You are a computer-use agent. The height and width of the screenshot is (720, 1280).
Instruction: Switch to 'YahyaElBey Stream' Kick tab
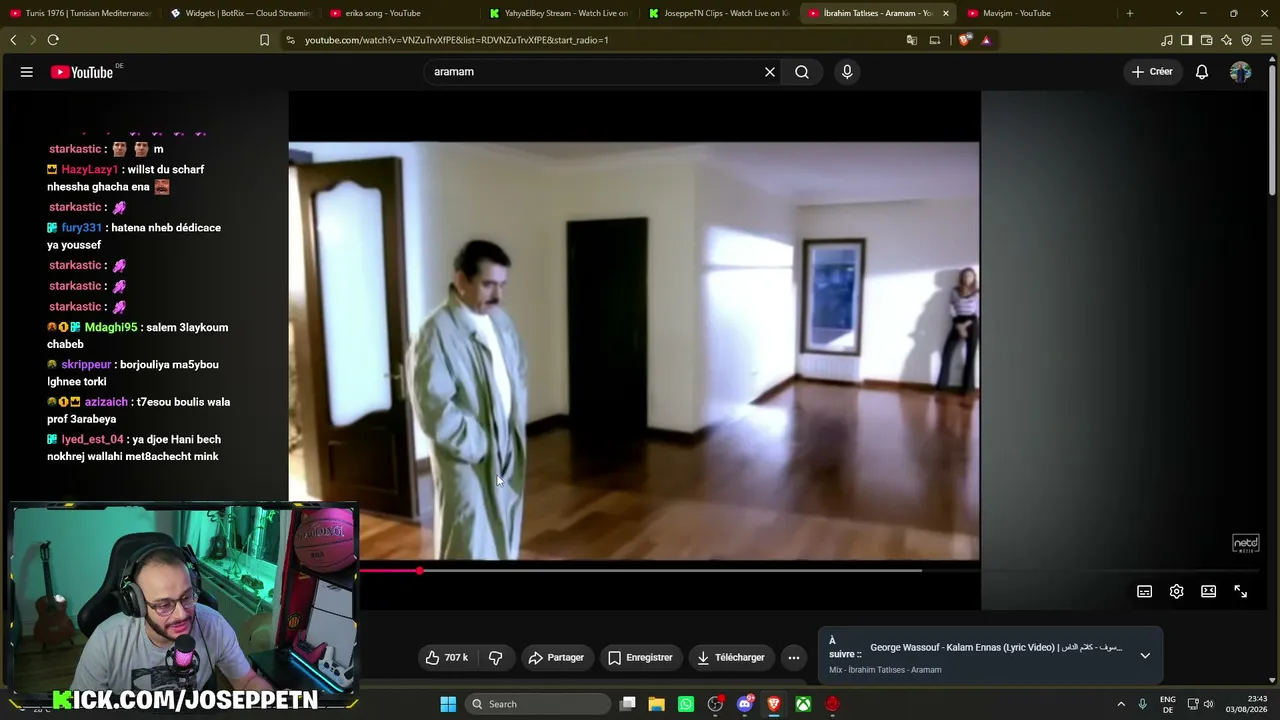pyautogui.click(x=560, y=13)
